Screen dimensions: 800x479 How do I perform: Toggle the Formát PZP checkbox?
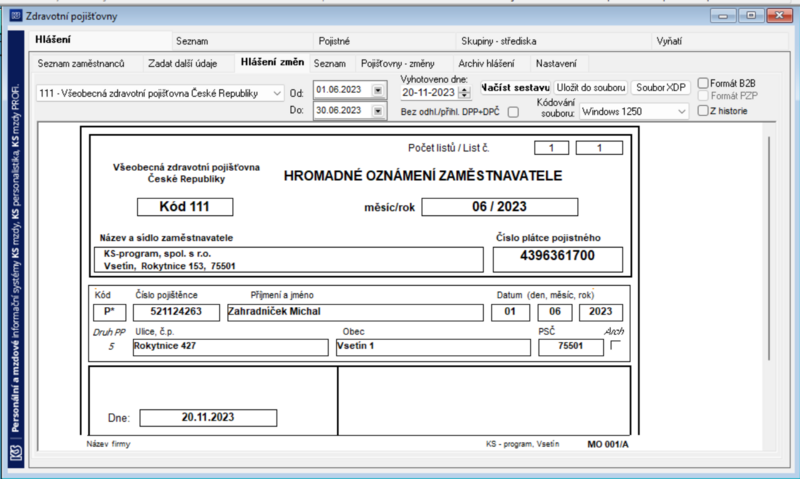(703, 96)
